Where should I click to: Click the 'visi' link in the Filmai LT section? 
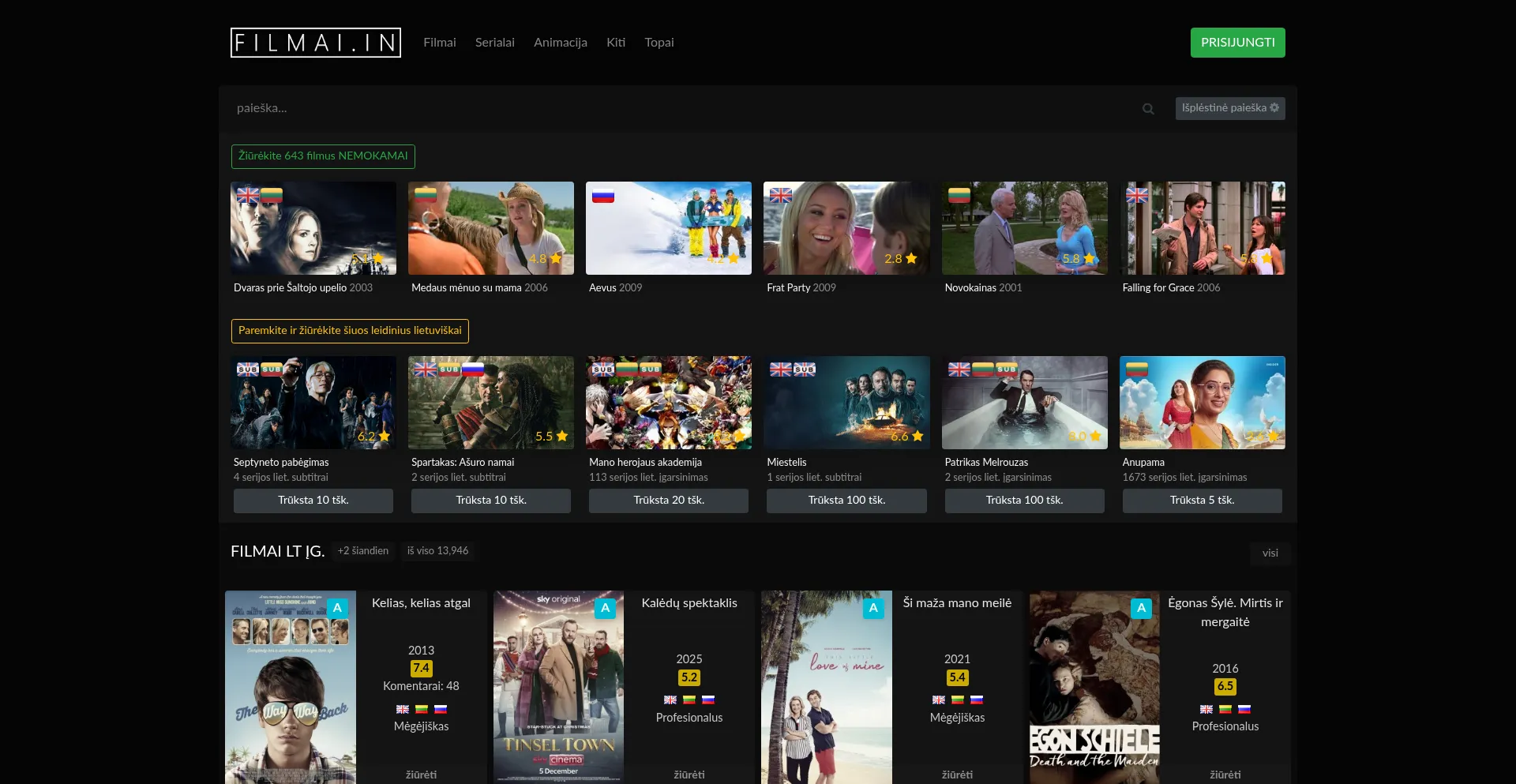point(1270,553)
